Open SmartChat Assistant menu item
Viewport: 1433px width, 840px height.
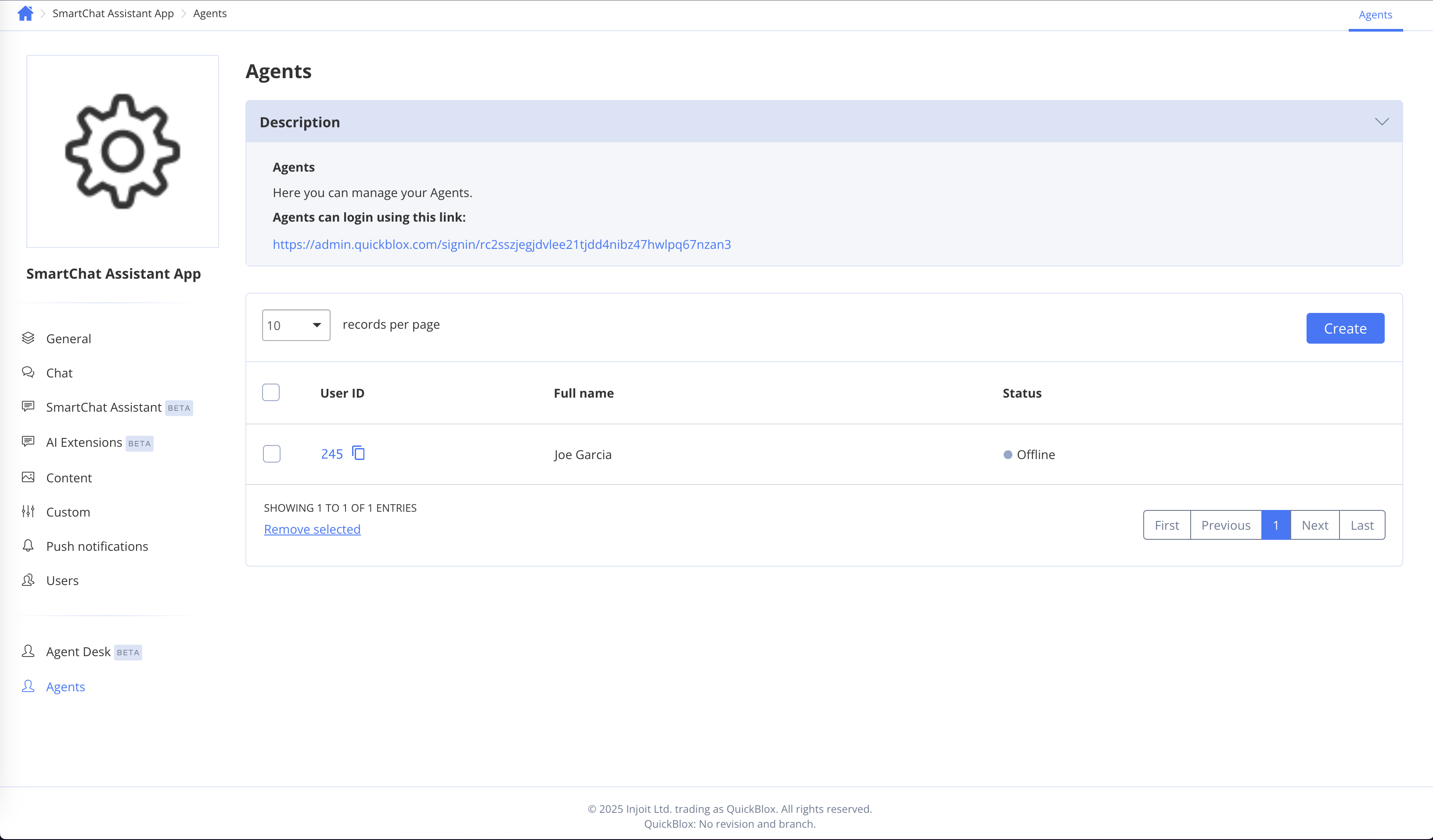click(x=104, y=408)
